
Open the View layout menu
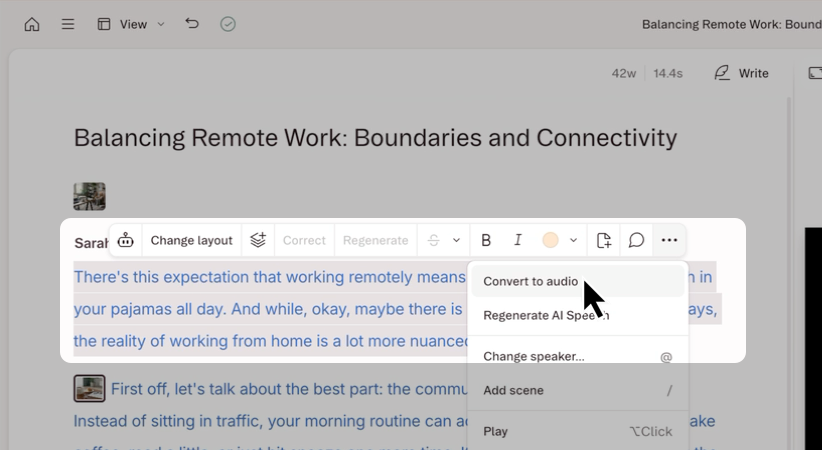tap(131, 24)
